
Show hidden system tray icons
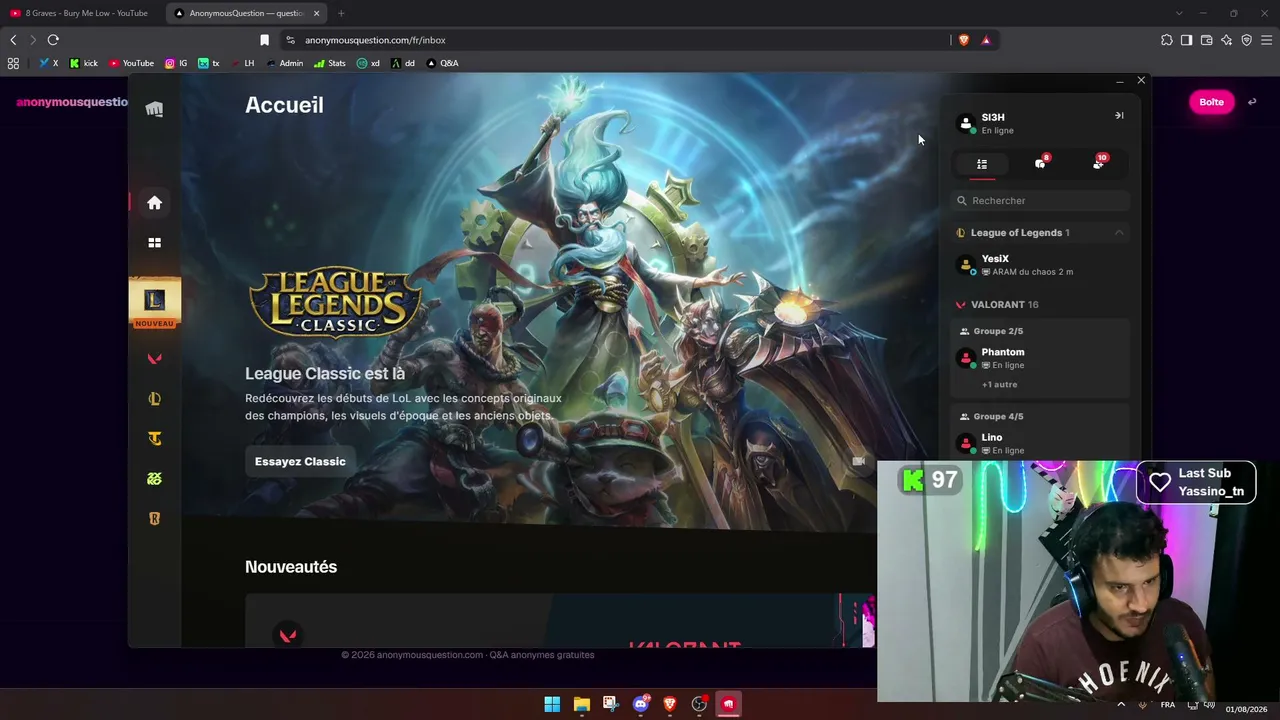(1120, 704)
